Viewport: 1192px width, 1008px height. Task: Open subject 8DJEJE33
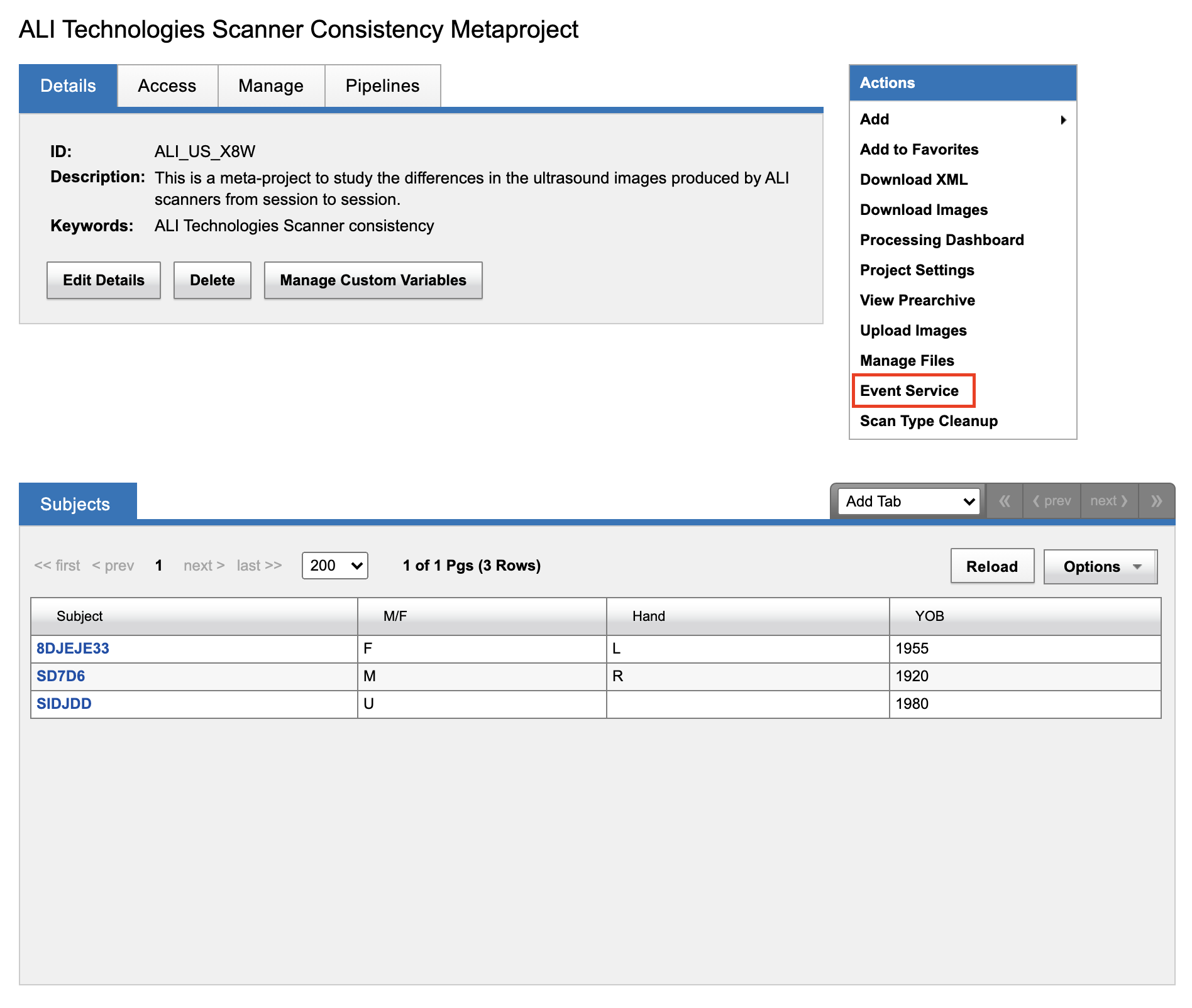point(73,649)
